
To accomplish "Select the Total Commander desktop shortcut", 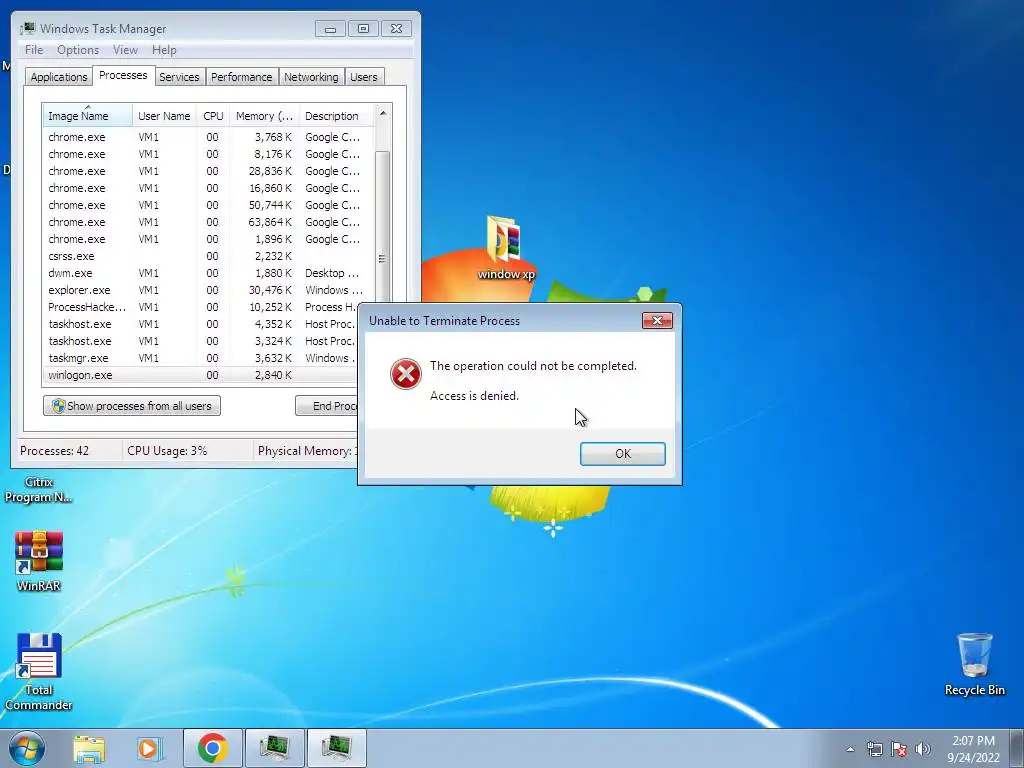I will click(39, 672).
